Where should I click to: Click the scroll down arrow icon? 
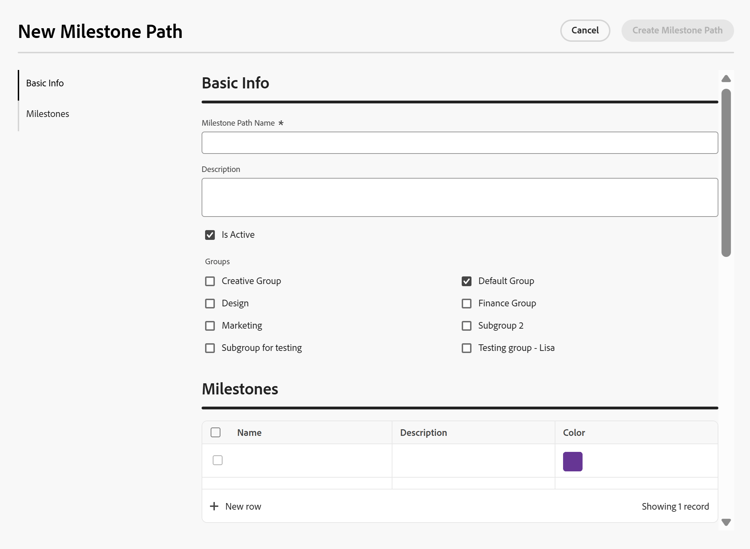(726, 522)
